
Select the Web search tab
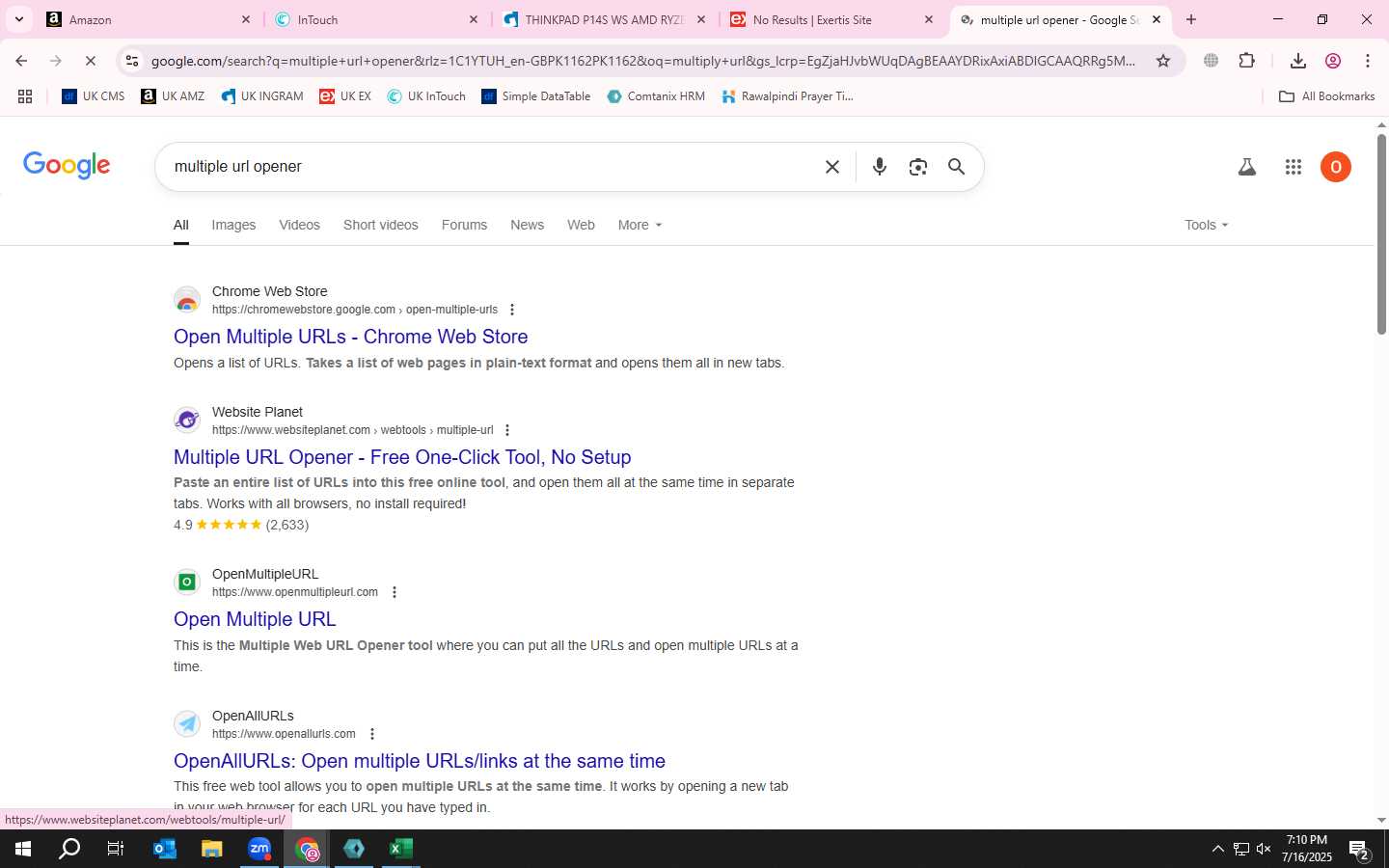[x=581, y=225]
